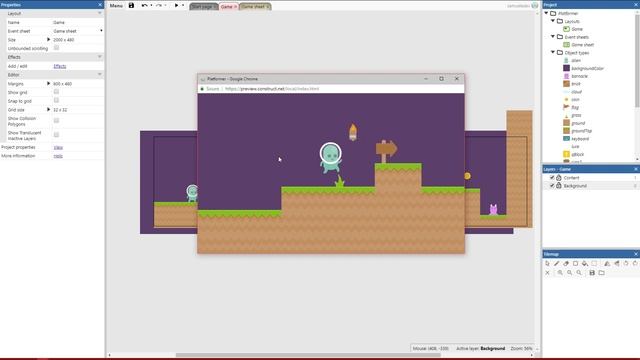Select the grass object type

[x=576, y=116]
